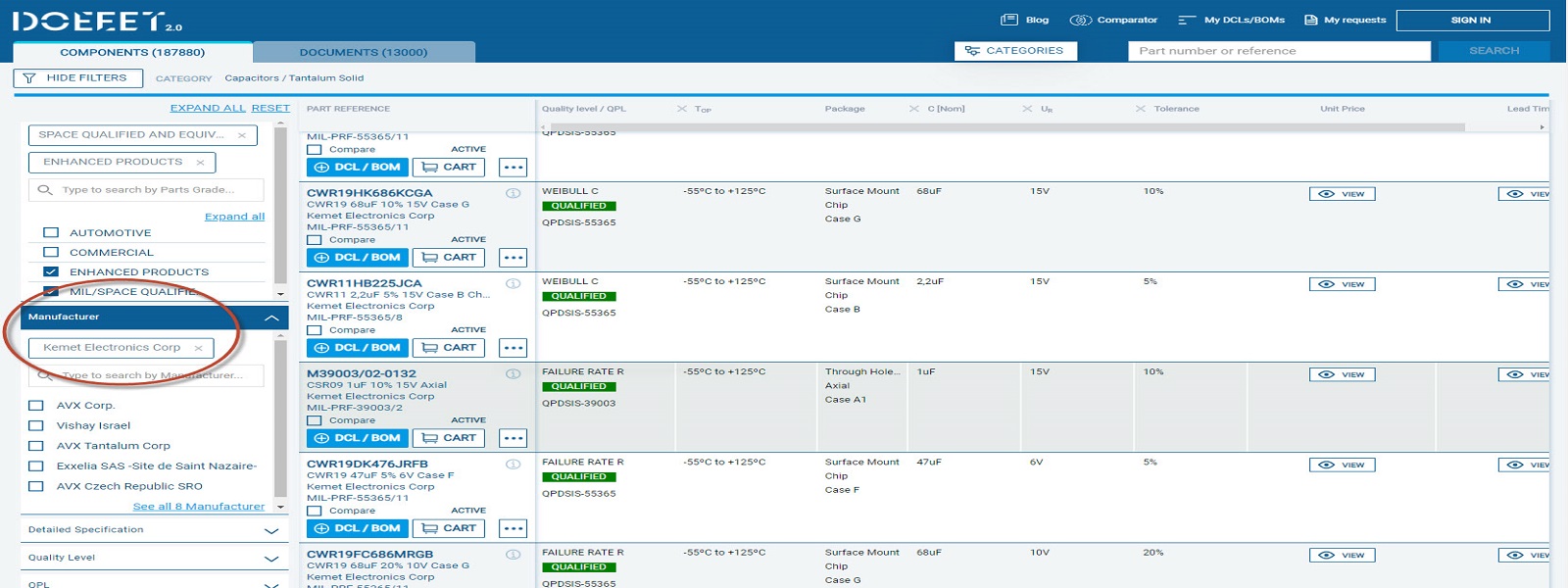Click EXPAND ALL filters link

[208, 109]
